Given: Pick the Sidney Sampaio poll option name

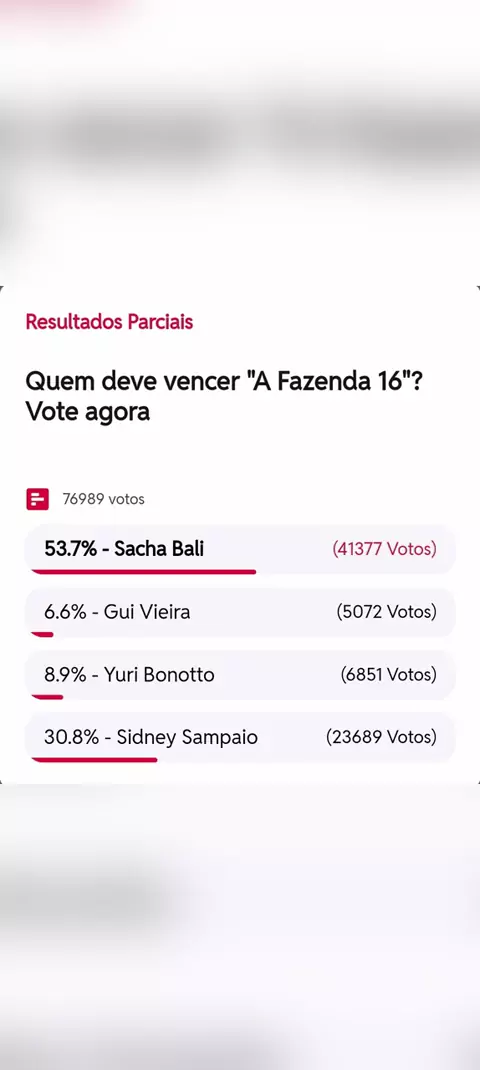Looking at the screenshot, I should pyautogui.click(x=187, y=737).
